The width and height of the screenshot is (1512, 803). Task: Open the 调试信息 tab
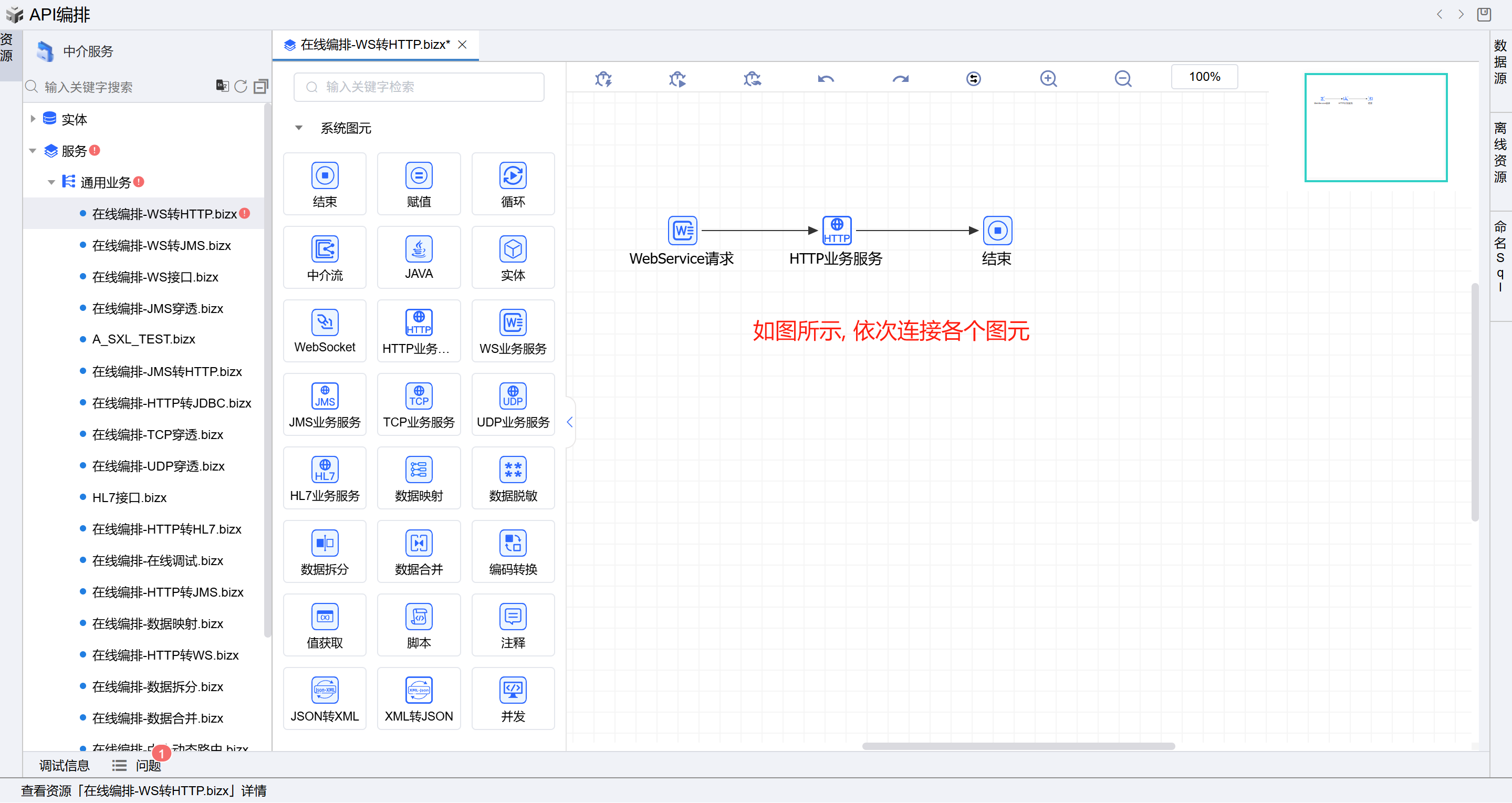click(64, 765)
